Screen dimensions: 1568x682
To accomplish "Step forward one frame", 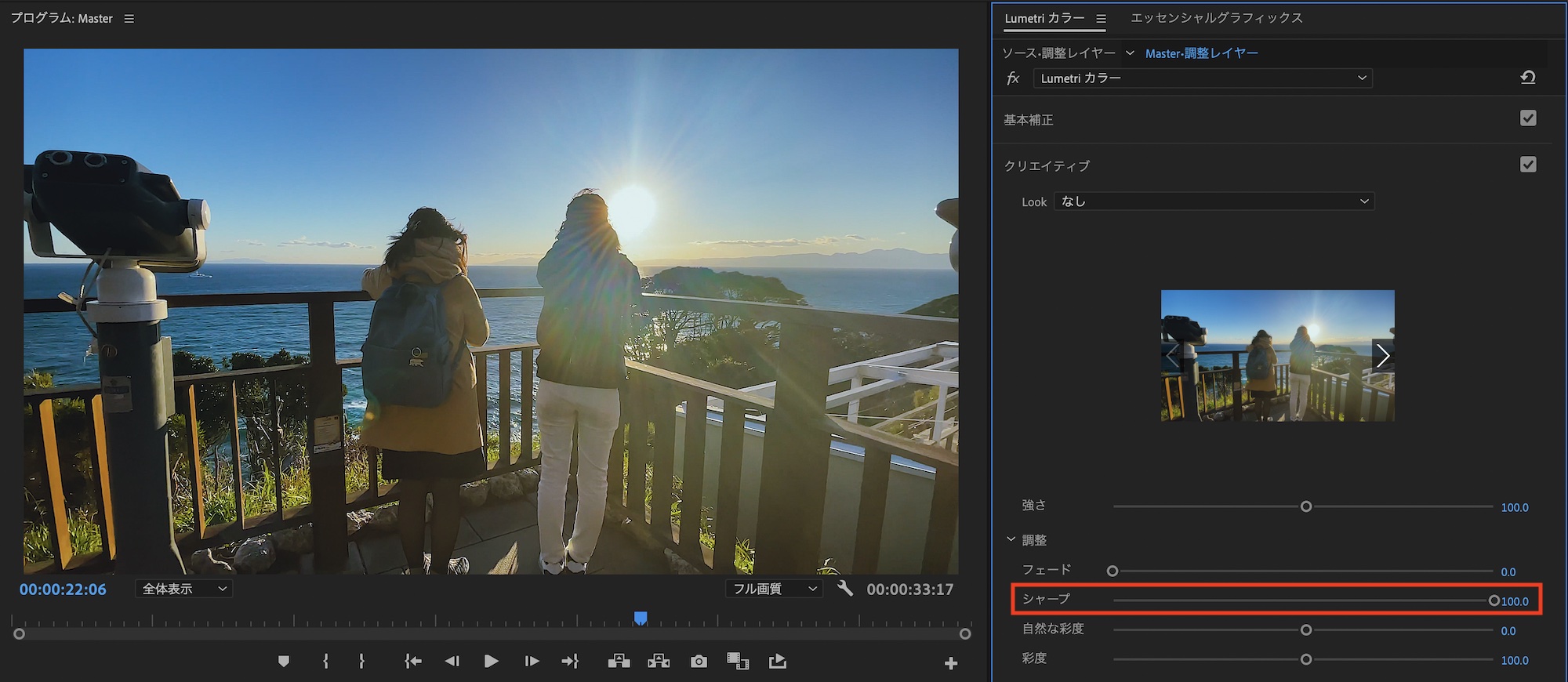I will click(x=532, y=662).
